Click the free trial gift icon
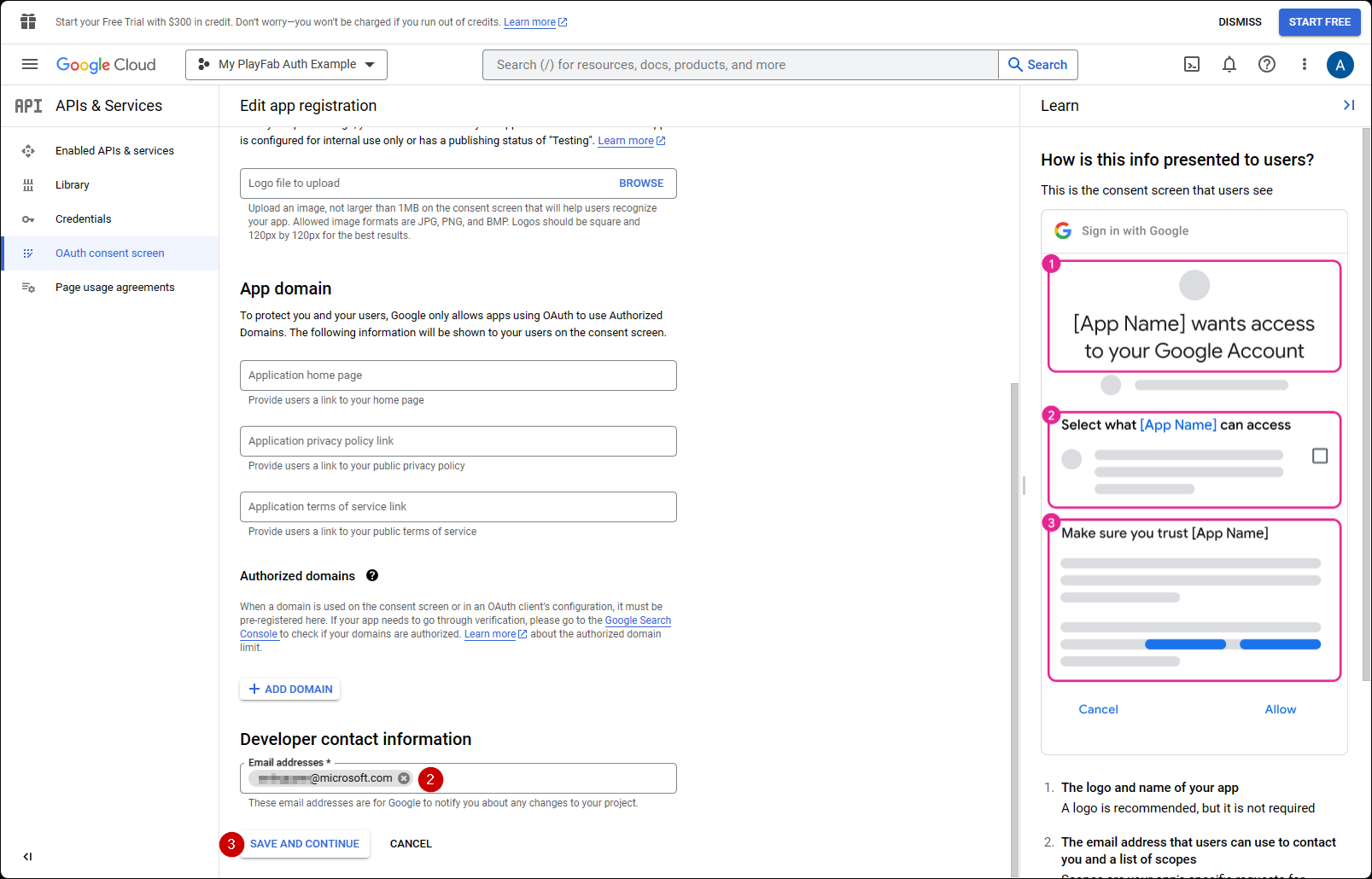The width and height of the screenshot is (1372, 879). 27,21
